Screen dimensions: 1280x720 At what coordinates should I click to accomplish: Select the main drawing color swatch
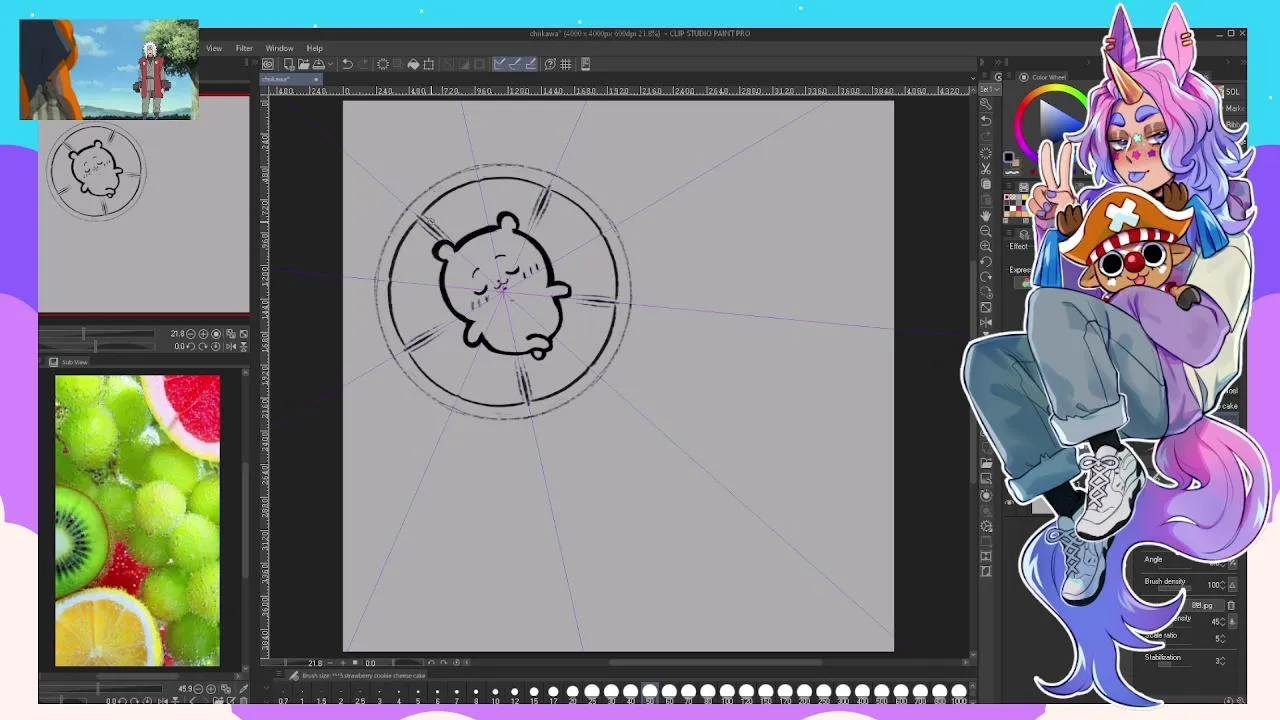coord(1008,157)
